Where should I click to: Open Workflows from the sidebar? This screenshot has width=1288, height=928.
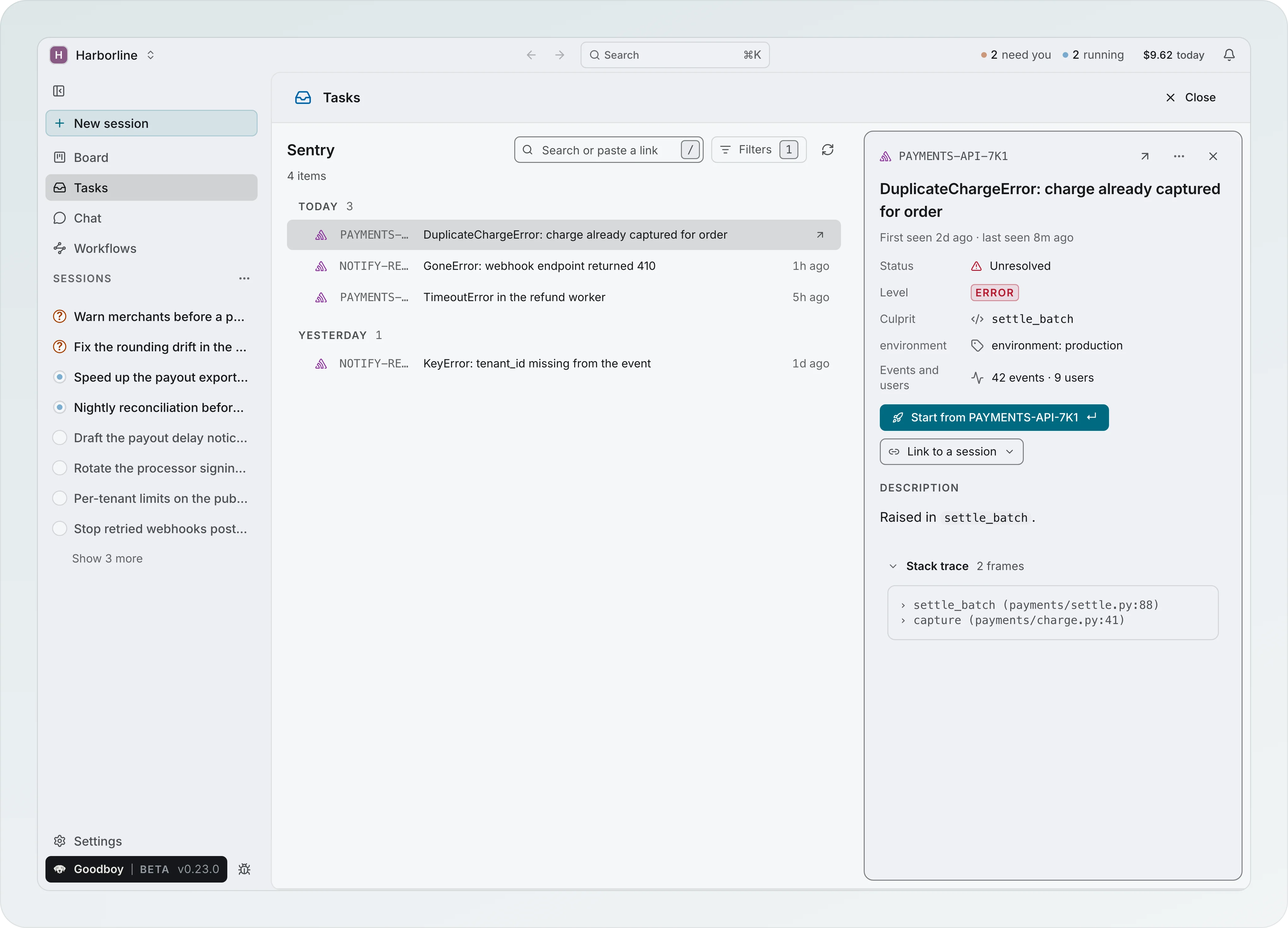[x=151, y=248]
